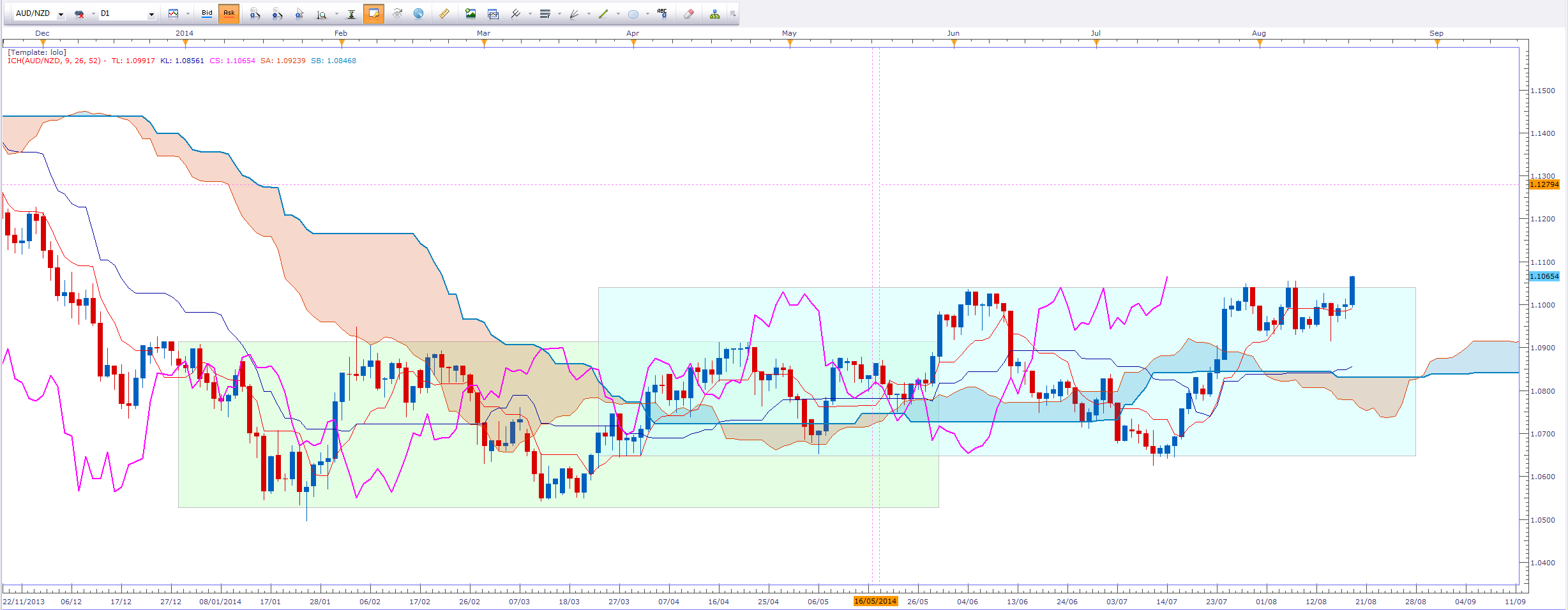Click the [Template: lolo] label
1568x610 pixels.
point(37,52)
